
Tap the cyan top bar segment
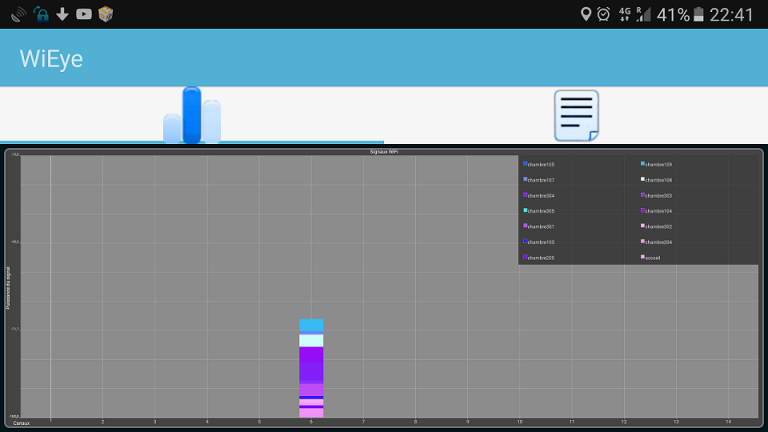[x=311, y=325]
